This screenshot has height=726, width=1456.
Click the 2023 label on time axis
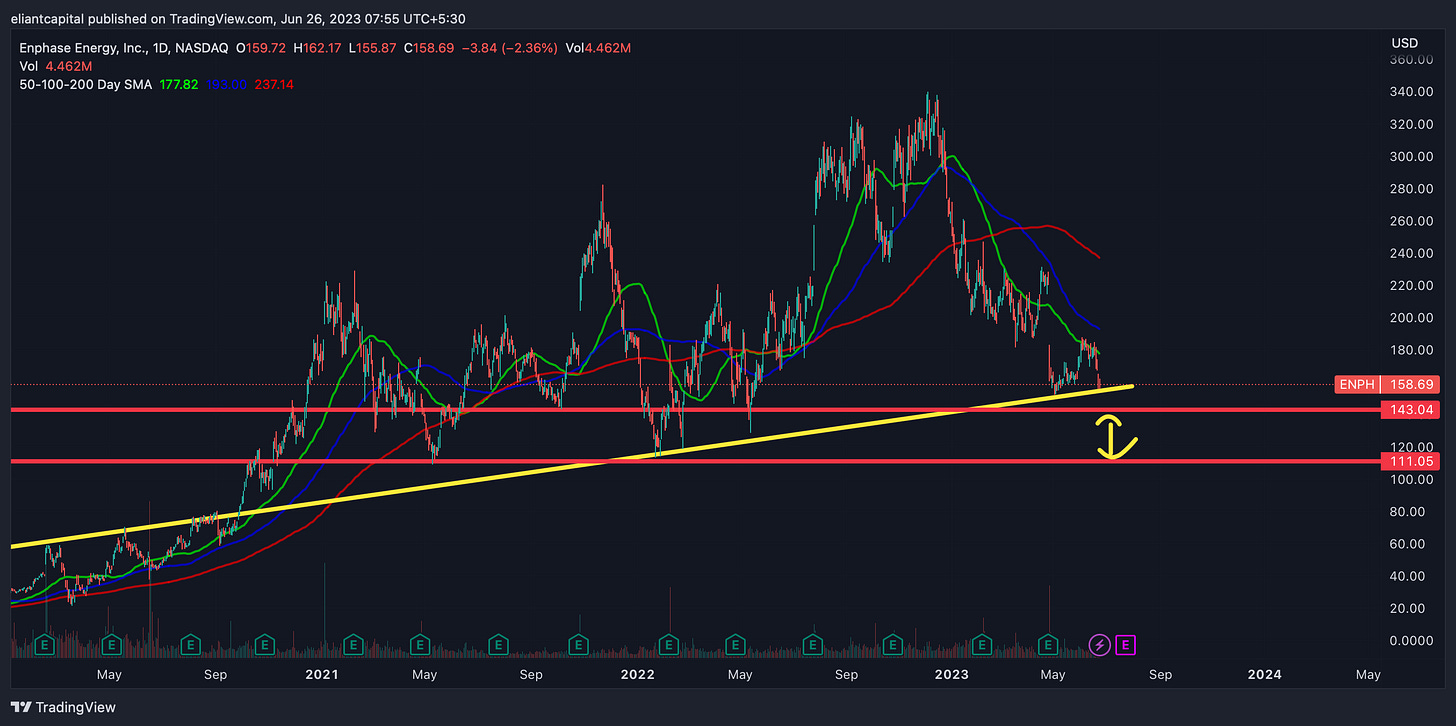pyautogui.click(x=951, y=675)
